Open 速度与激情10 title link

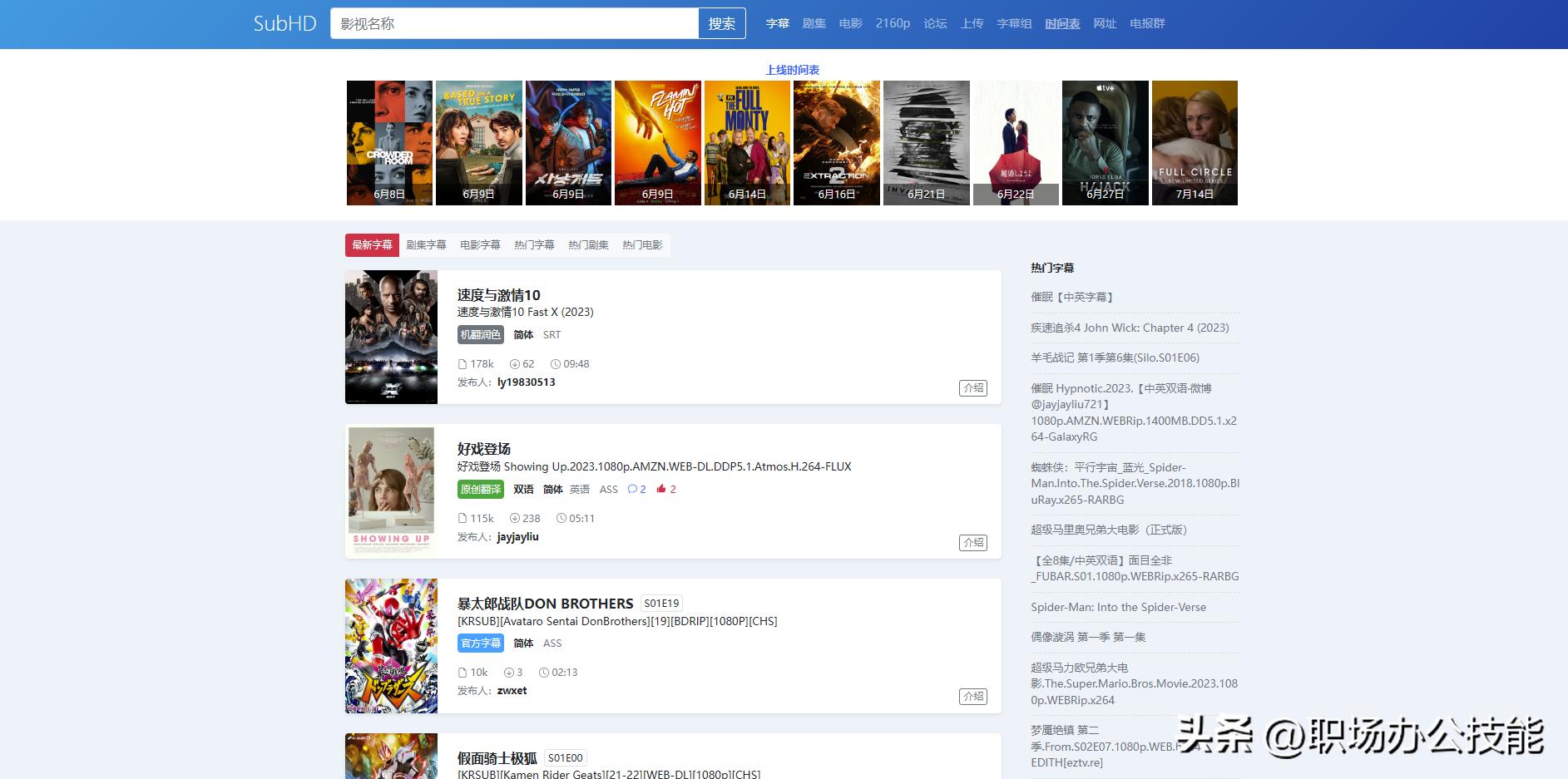click(x=498, y=295)
